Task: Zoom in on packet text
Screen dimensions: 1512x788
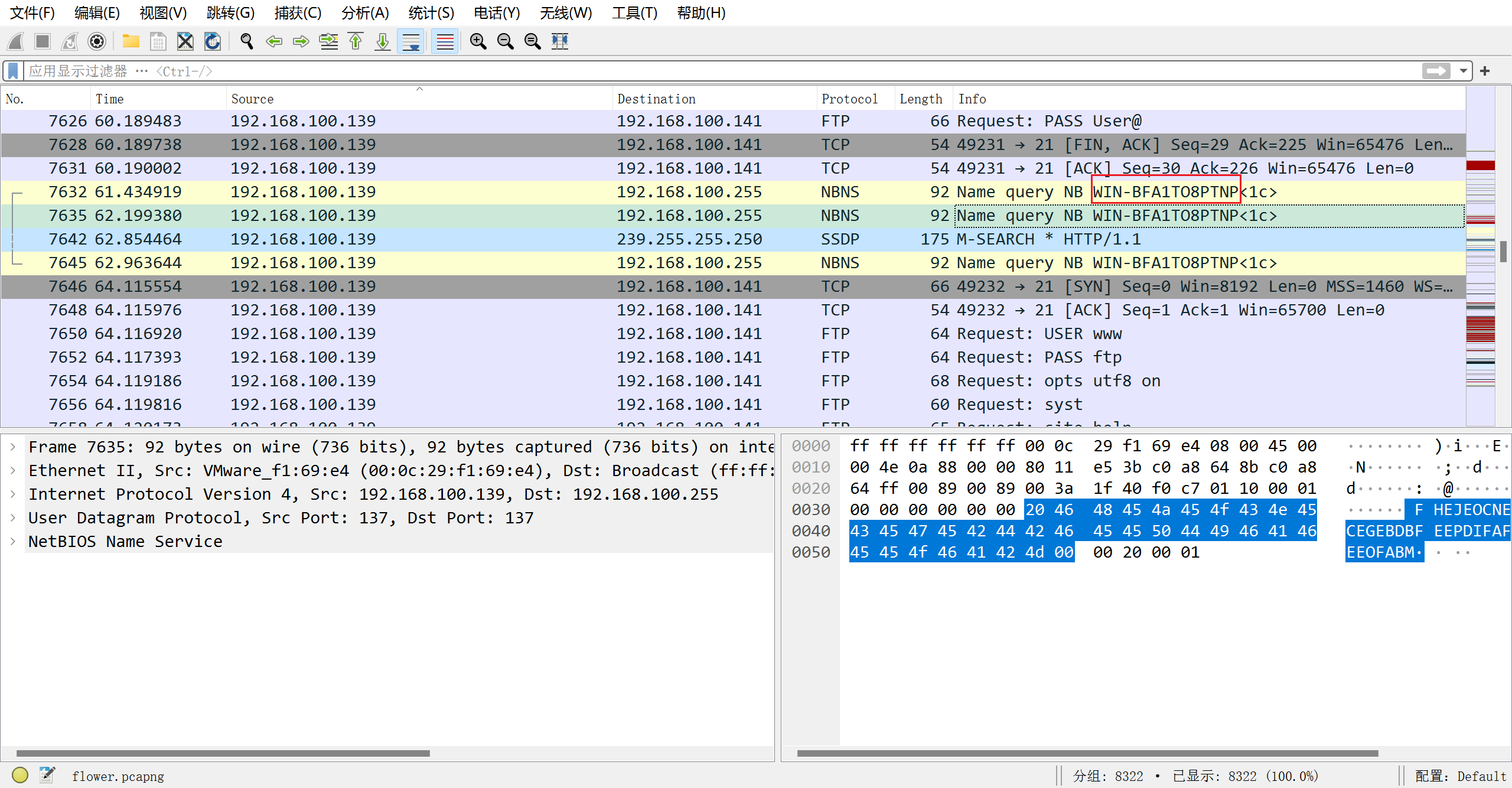Action: click(478, 41)
